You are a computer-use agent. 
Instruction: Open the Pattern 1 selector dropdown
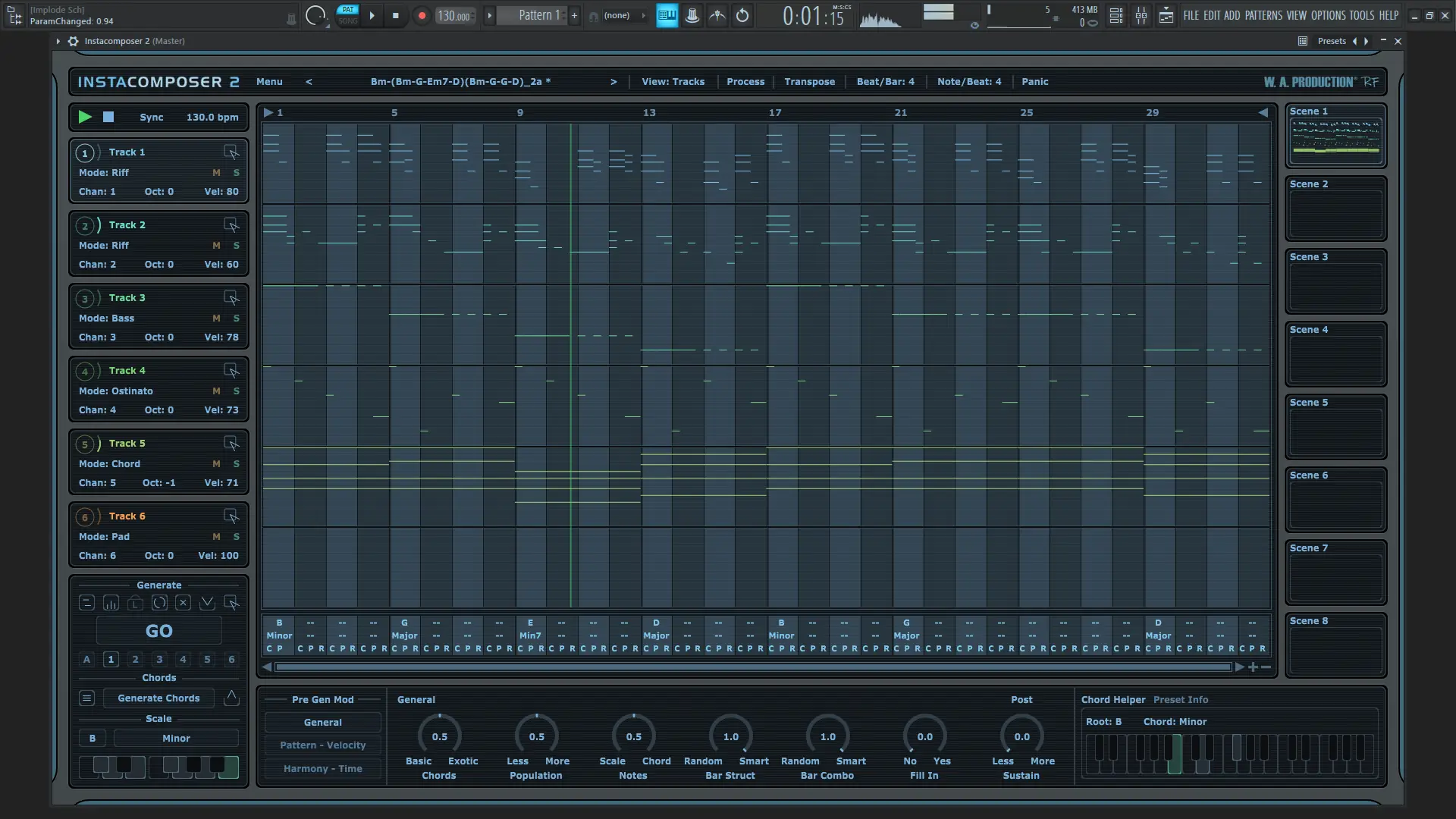pos(538,15)
